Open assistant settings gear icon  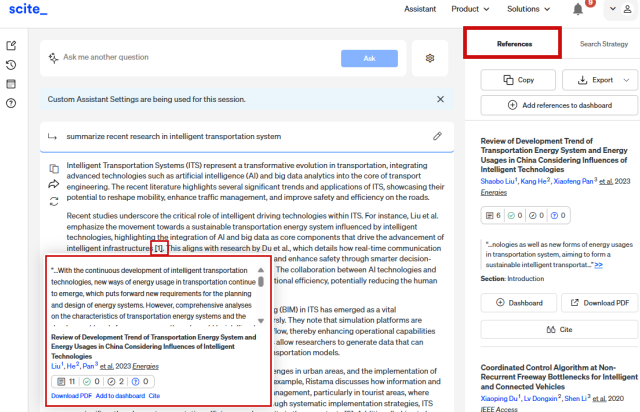tap(430, 58)
